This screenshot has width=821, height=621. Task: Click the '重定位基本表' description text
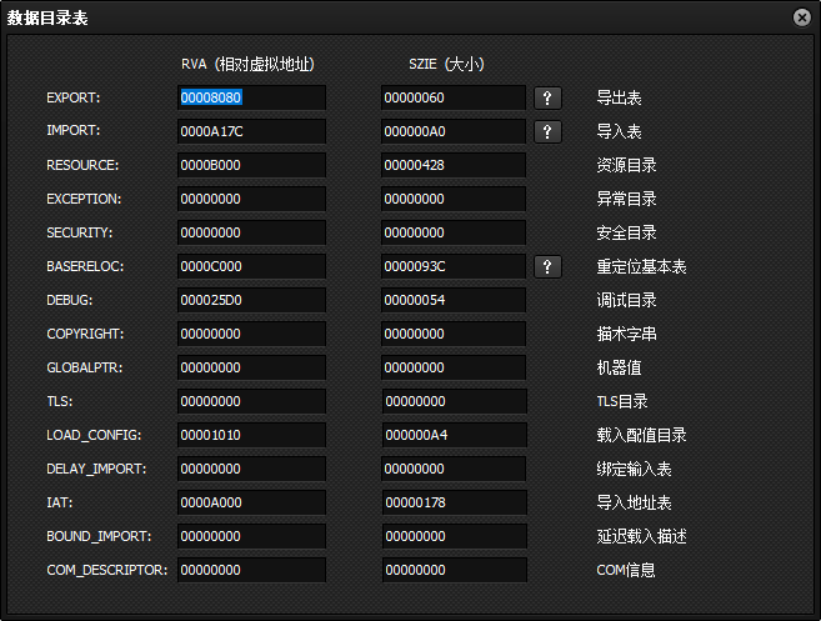(641, 267)
